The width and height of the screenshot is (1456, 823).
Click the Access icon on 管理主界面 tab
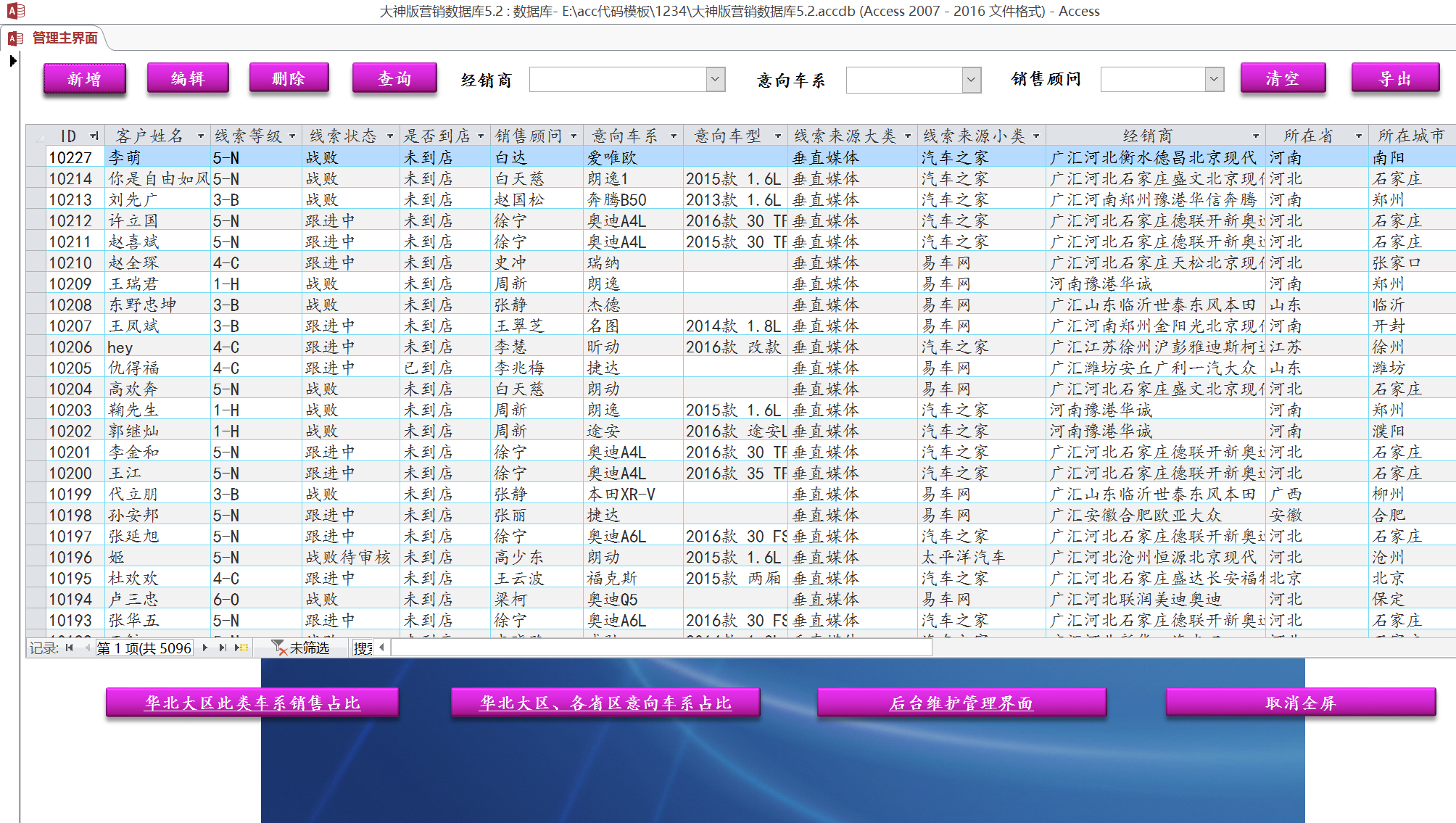[15, 38]
